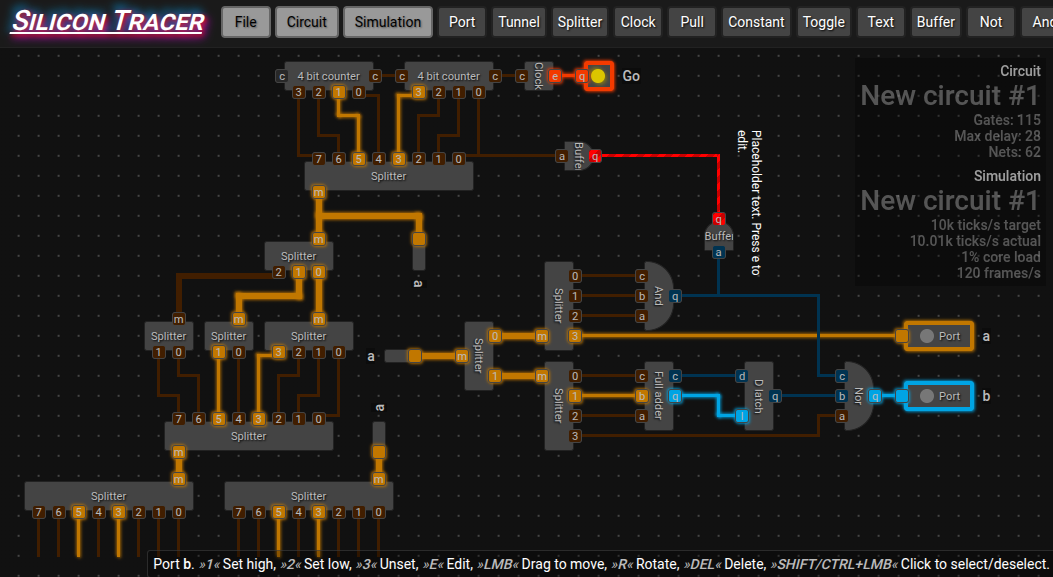1053x577 pixels.
Task: Select the vertical Splitter with outputs 0 and 1
Action: (x=478, y=356)
